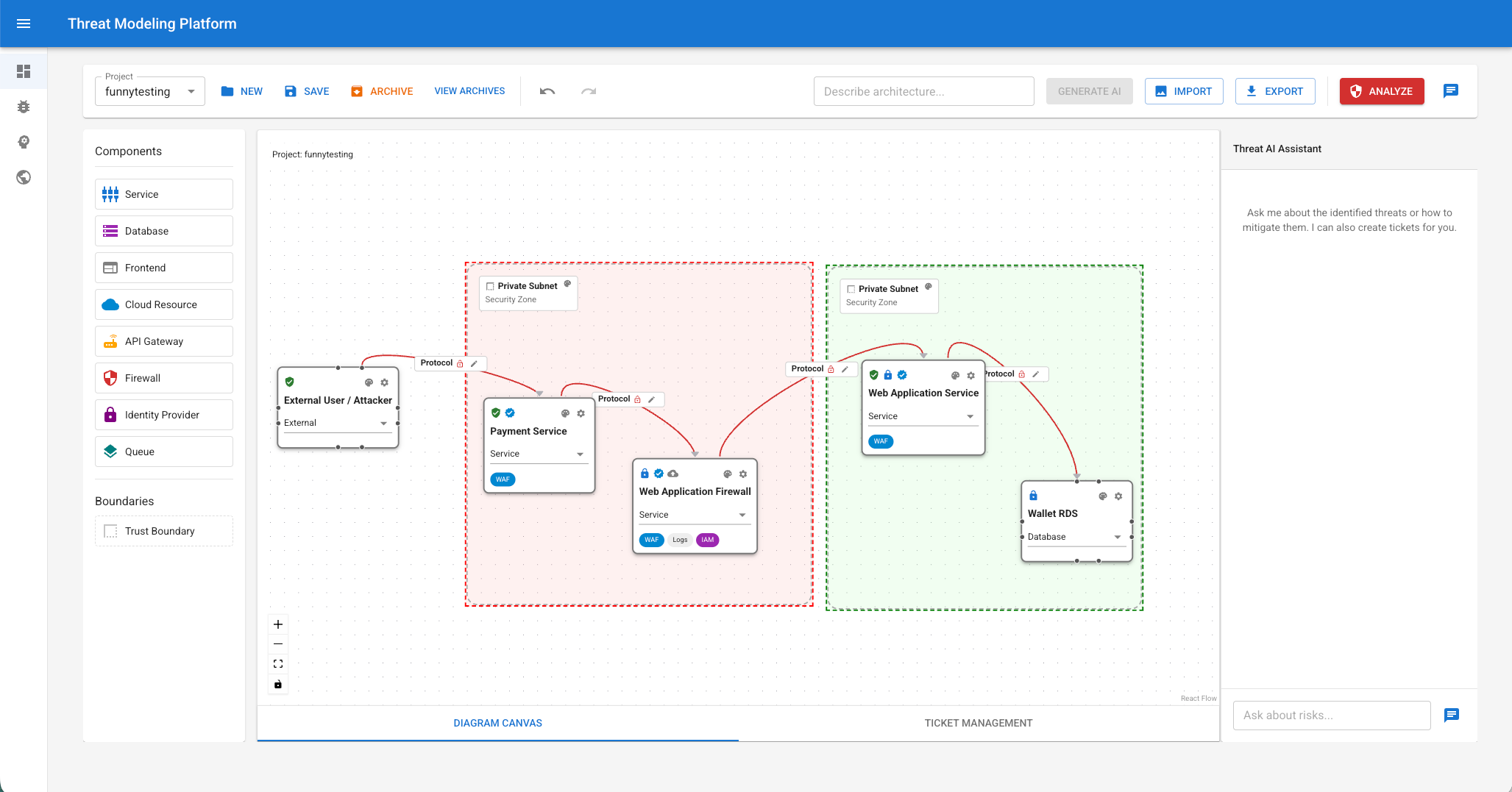The height and width of the screenshot is (792, 1512).
Task: Open settings gear on Payment Service node
Action: coord(581,413)
